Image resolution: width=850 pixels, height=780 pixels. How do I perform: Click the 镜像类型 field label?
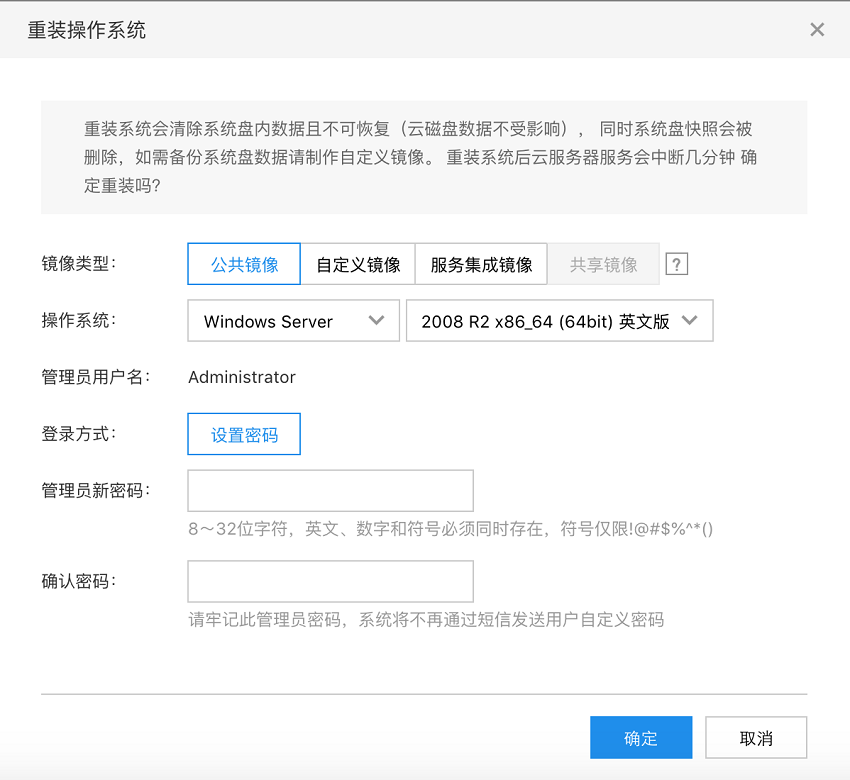[x=79, y=264]
